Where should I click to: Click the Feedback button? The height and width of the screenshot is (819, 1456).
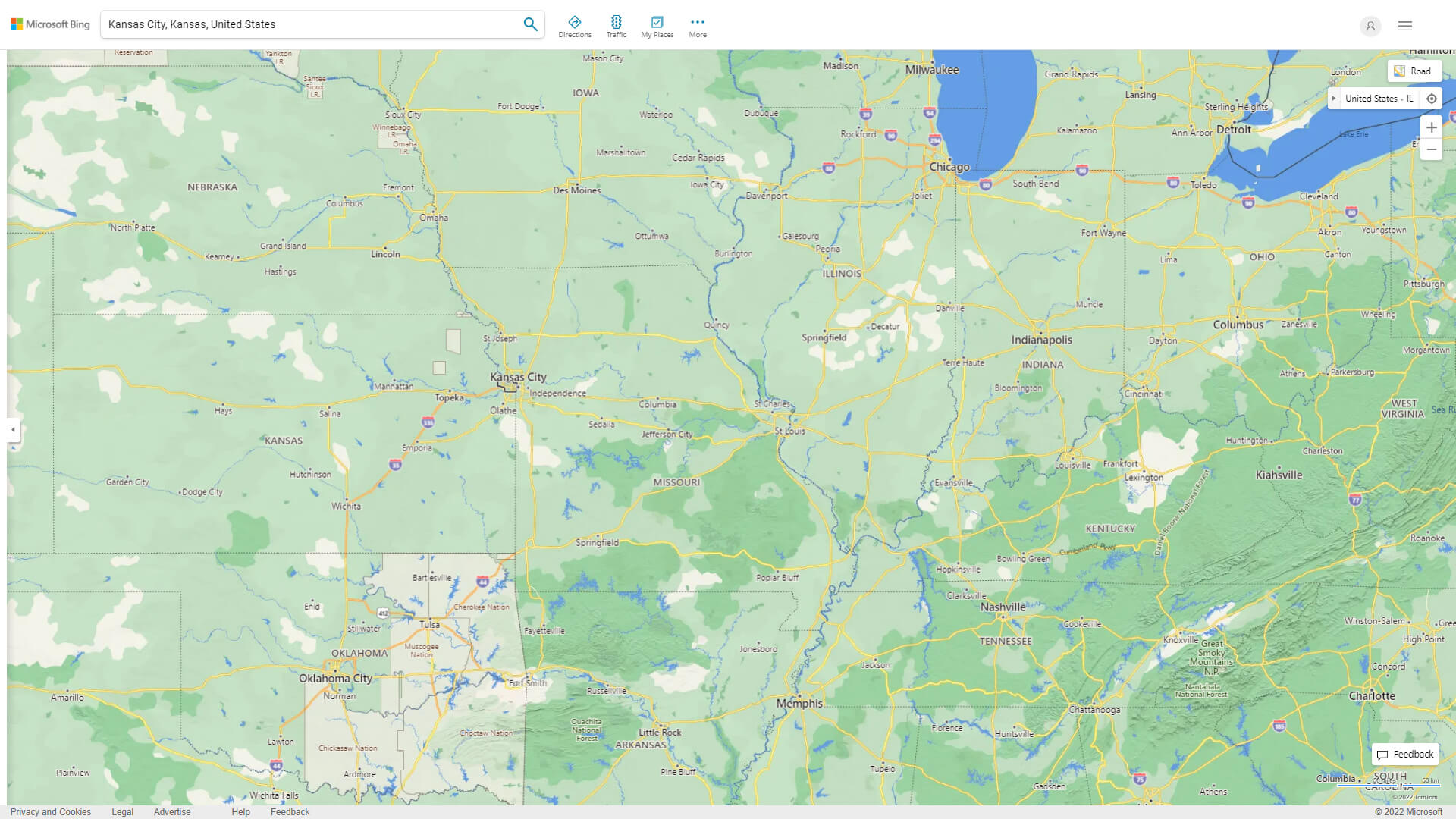(x=1404, y=754)
